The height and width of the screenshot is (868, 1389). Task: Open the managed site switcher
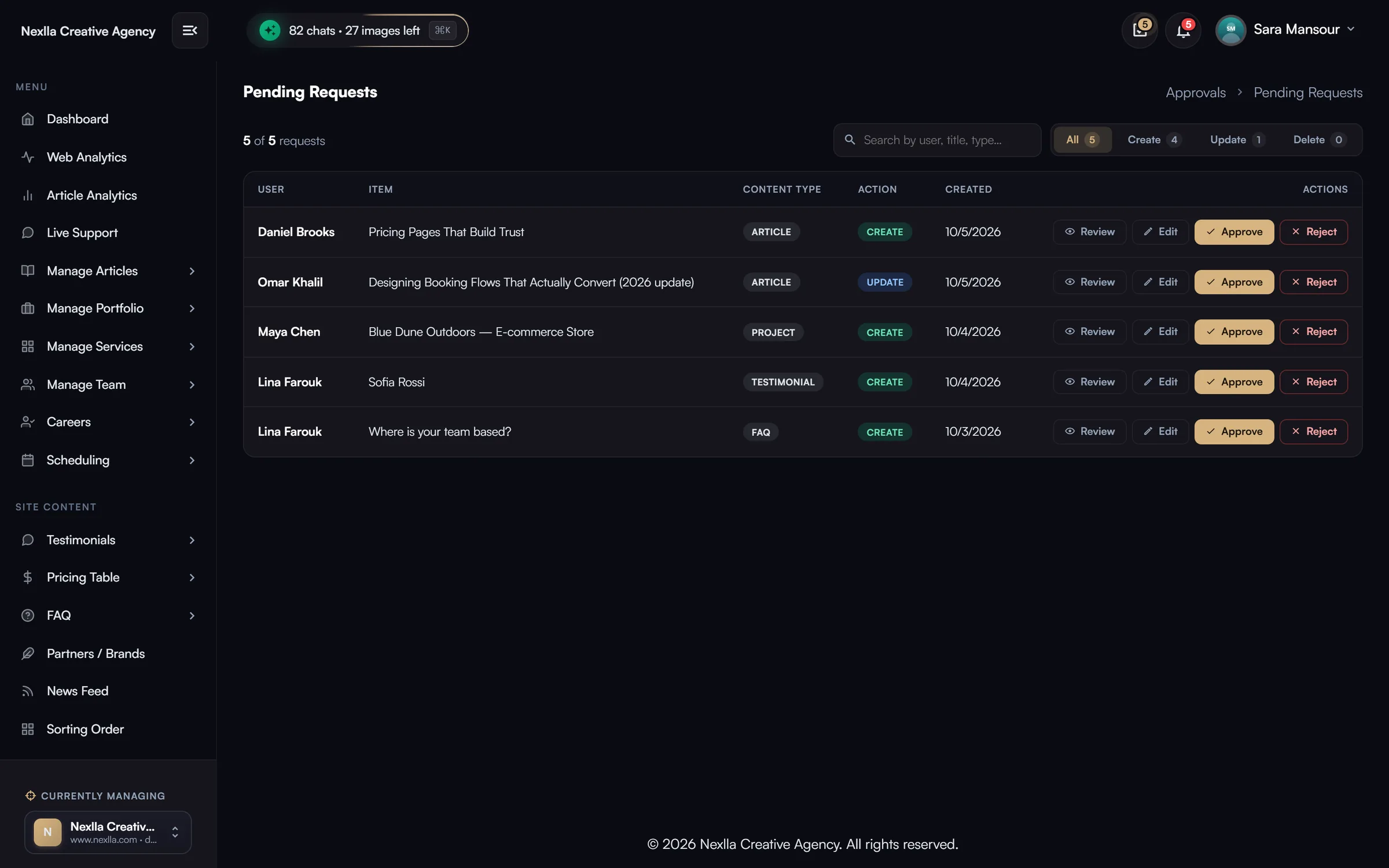click(108, 832)
